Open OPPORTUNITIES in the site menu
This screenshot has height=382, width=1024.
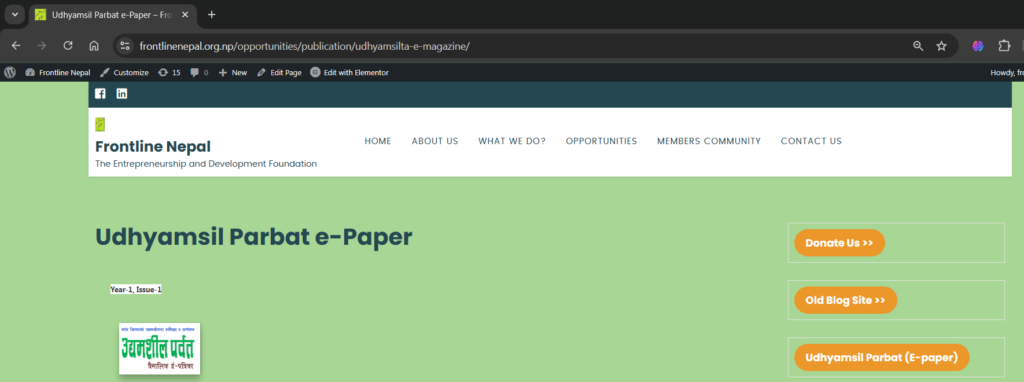pyautogui.click(x=601, y=141)
